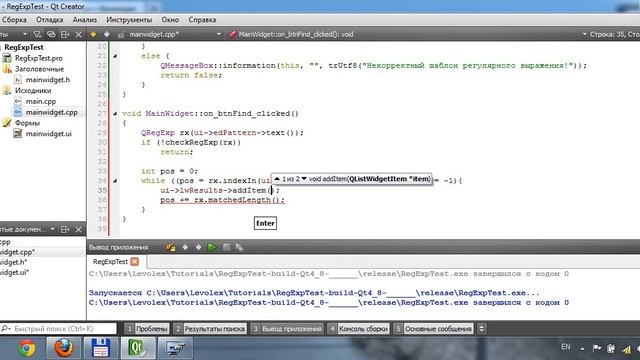Open mainwidget.h in project tree

[48, 80]
